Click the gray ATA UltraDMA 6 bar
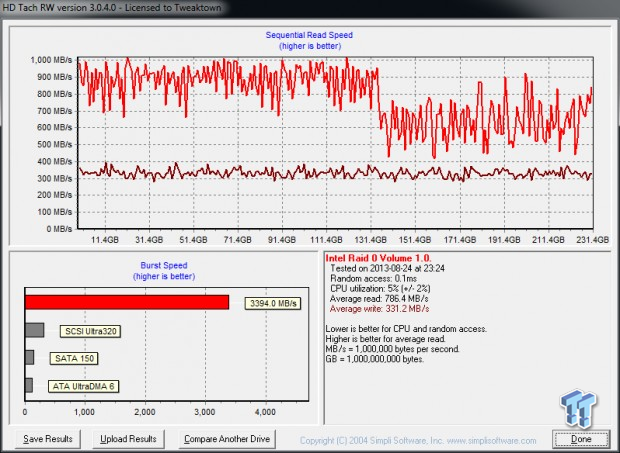The height and width of the screenshot is (453, 620). coord(29,385)
